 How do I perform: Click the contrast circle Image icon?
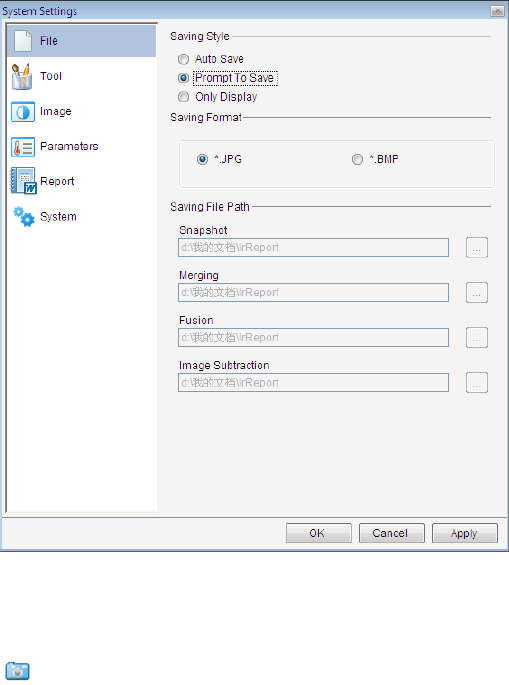23,112
